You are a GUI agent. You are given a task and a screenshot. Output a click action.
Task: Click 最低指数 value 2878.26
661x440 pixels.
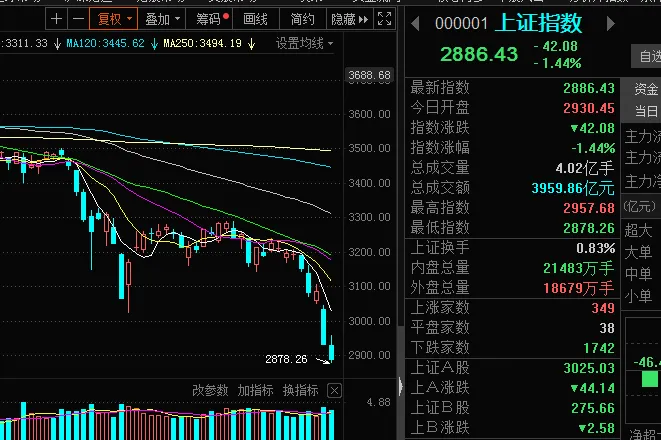pos(588,228)
